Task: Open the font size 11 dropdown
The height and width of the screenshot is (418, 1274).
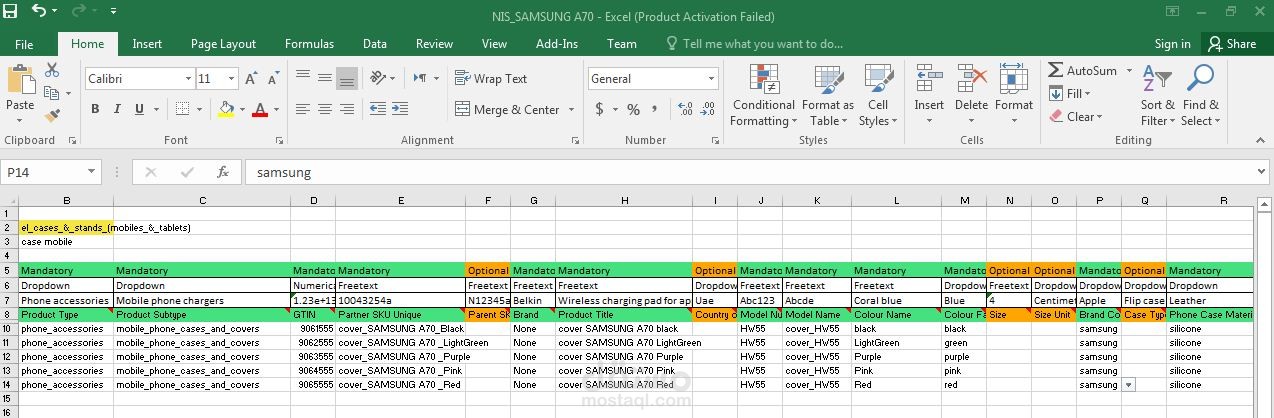Action: [232, 79]
